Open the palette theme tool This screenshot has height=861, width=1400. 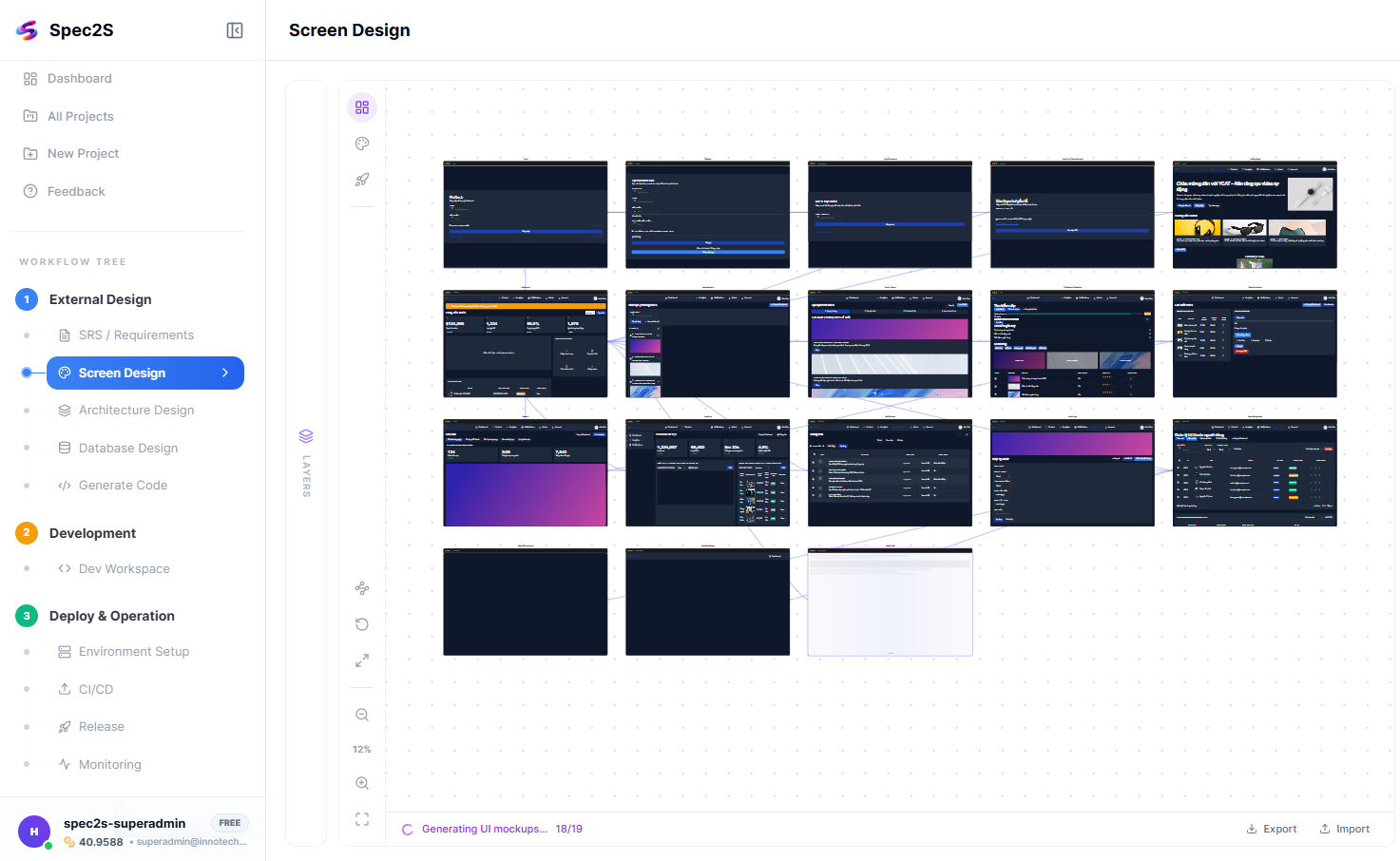pyautogui.click(x=362, y=143)
